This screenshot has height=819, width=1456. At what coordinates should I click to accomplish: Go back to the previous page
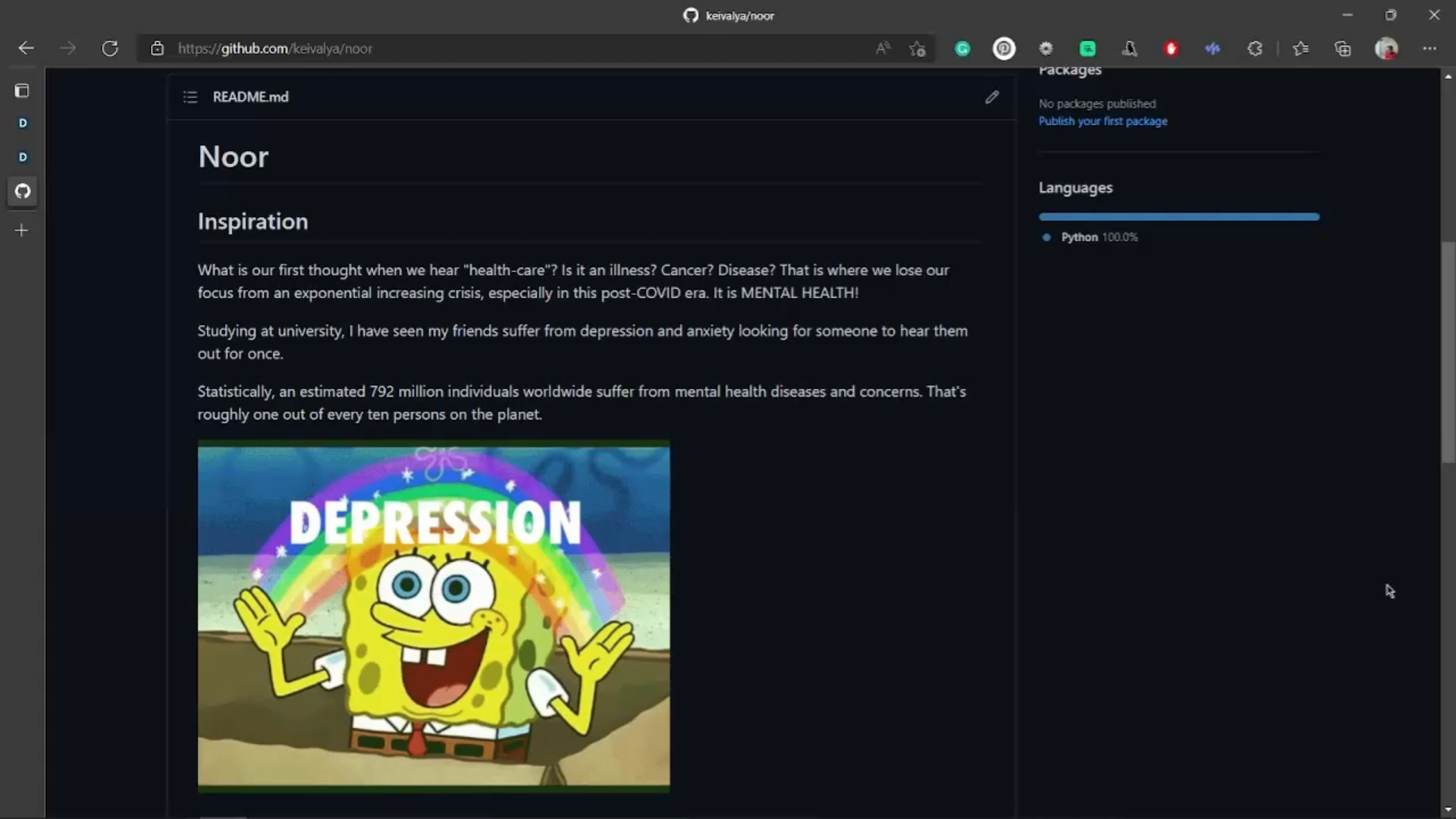point(26,49)
